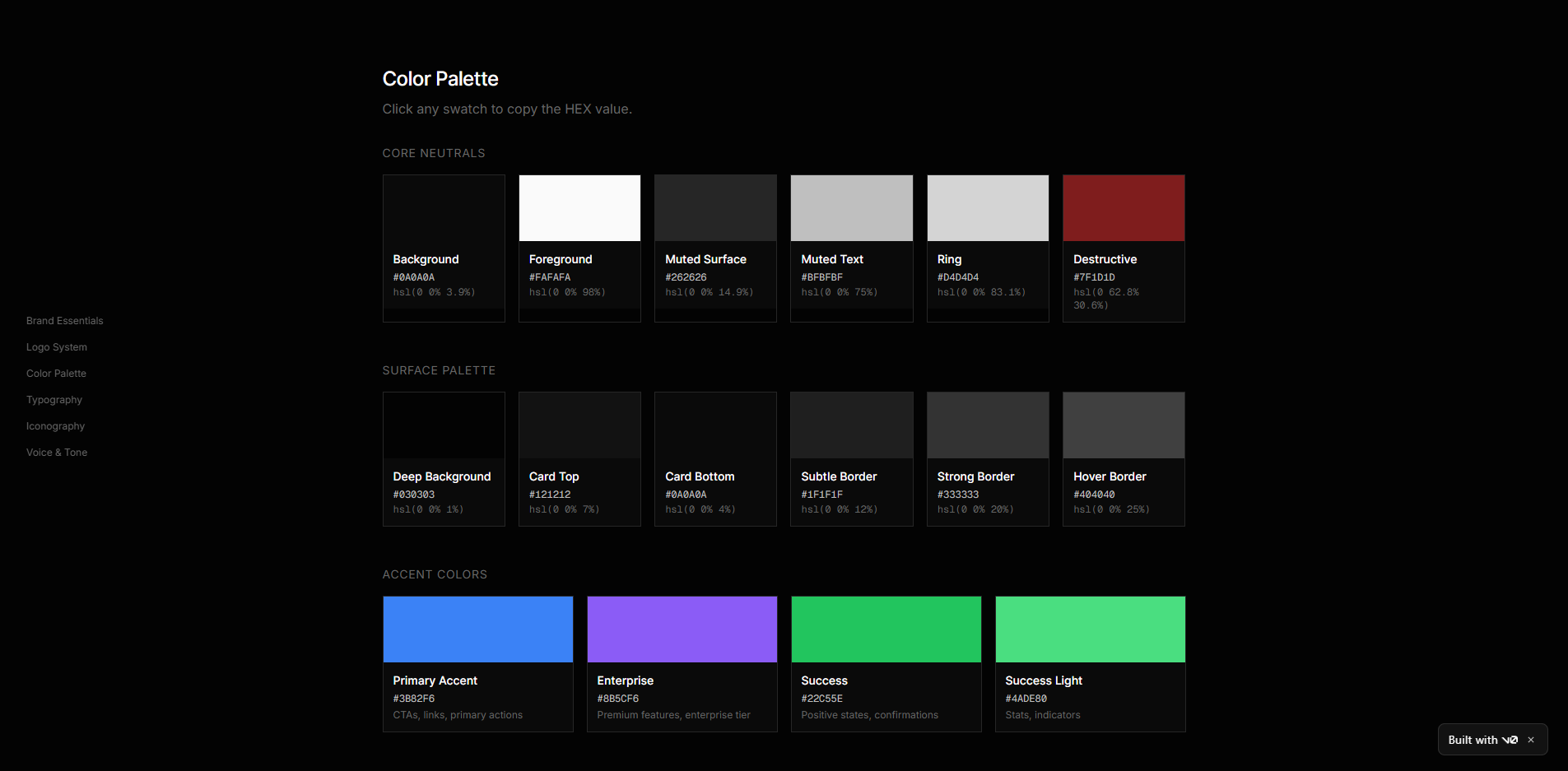The image size is (1568, 771).
Task: Click 'Positive states, confirmations' description
Action: (870, 715)
